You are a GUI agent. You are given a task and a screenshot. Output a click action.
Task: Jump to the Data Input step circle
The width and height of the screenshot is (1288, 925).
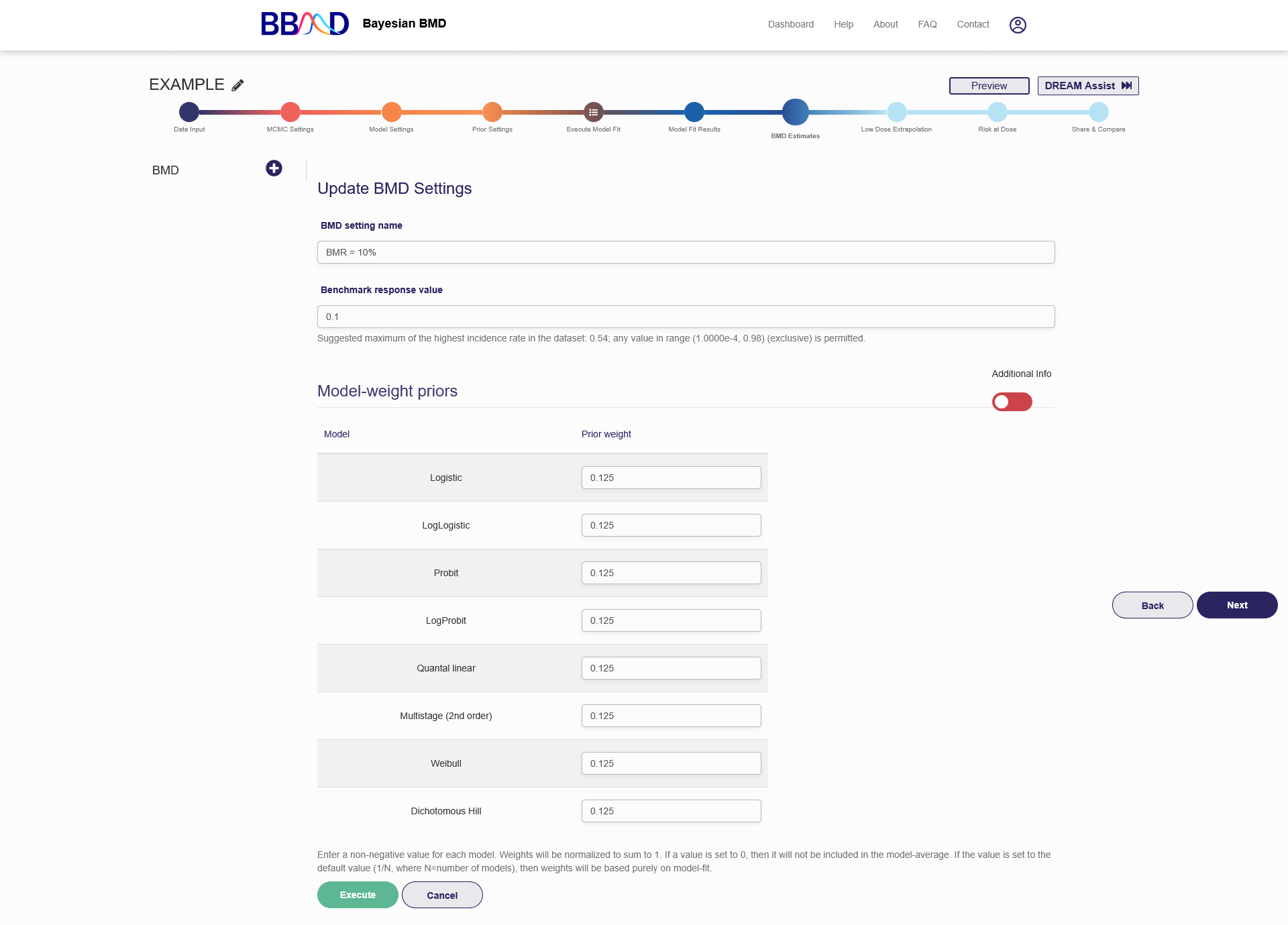tap(189, 112)
